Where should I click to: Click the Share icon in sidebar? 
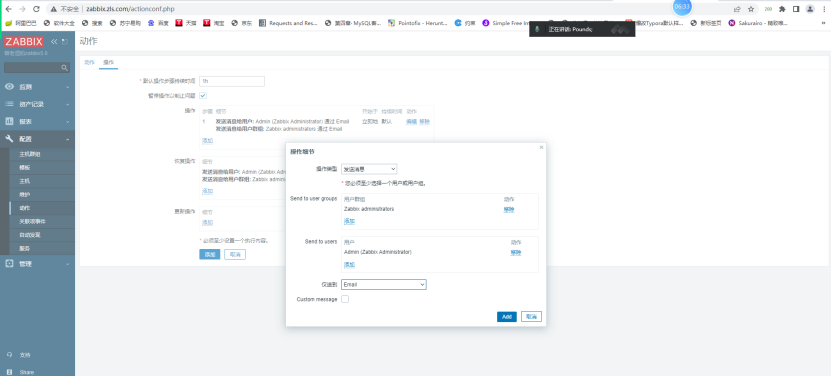coord(9,372)
